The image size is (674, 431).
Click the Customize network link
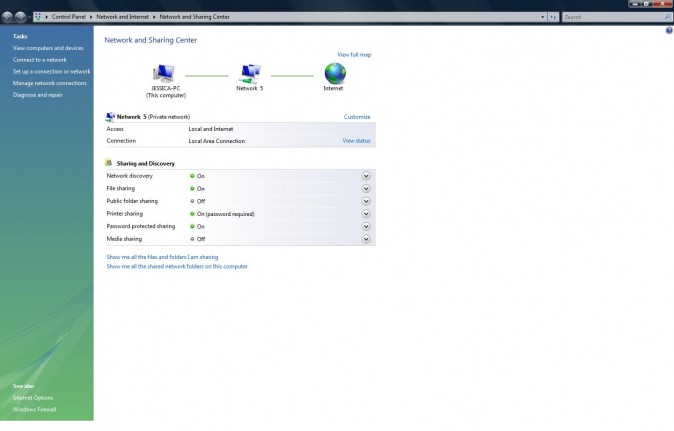tap(357, 117)
